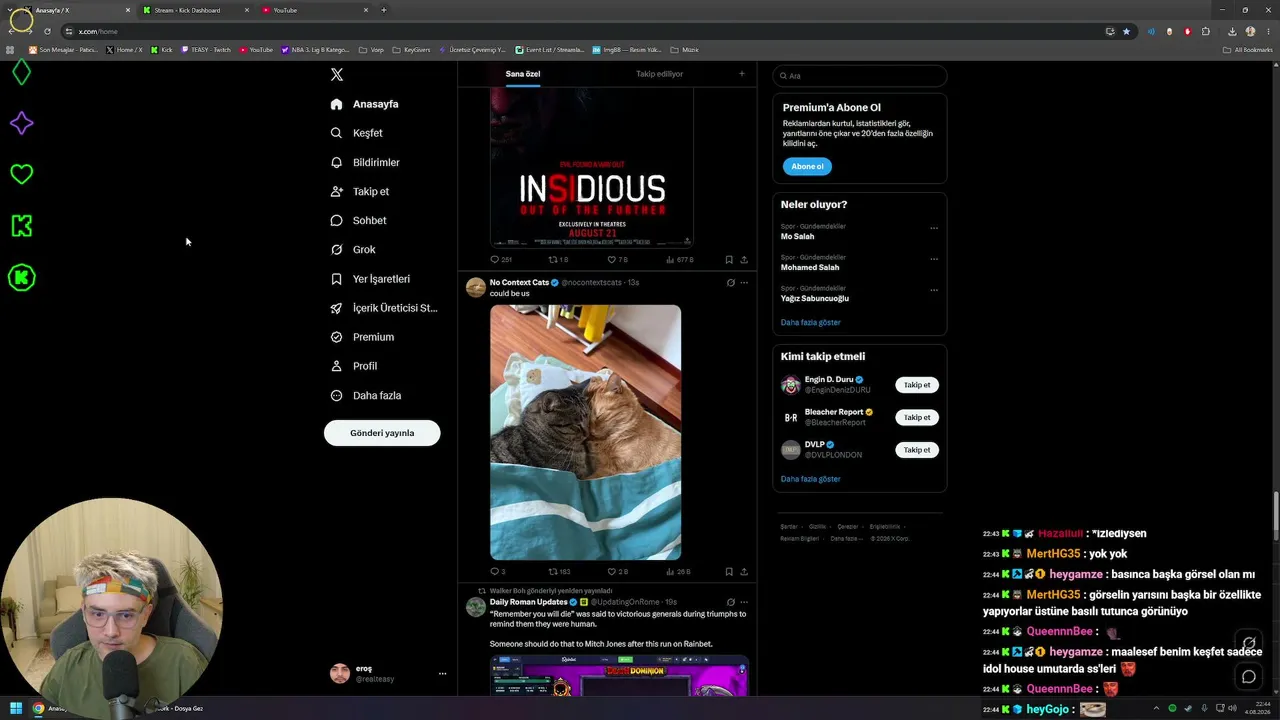Open more options for Mo Salah trend

click(x=934, y=228)
